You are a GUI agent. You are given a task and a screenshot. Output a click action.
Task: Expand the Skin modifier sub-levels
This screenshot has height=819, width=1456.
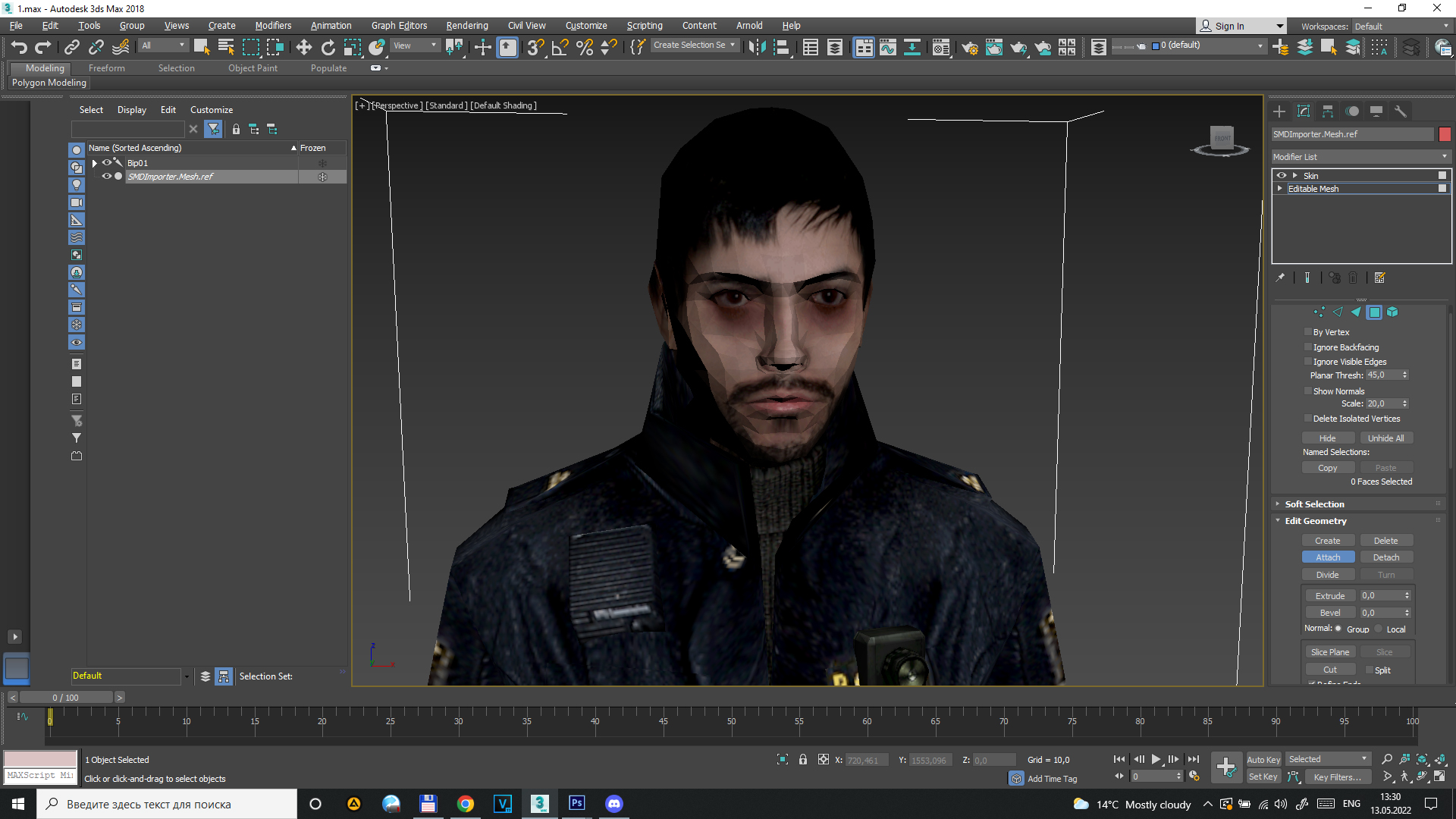point(1295,175)
